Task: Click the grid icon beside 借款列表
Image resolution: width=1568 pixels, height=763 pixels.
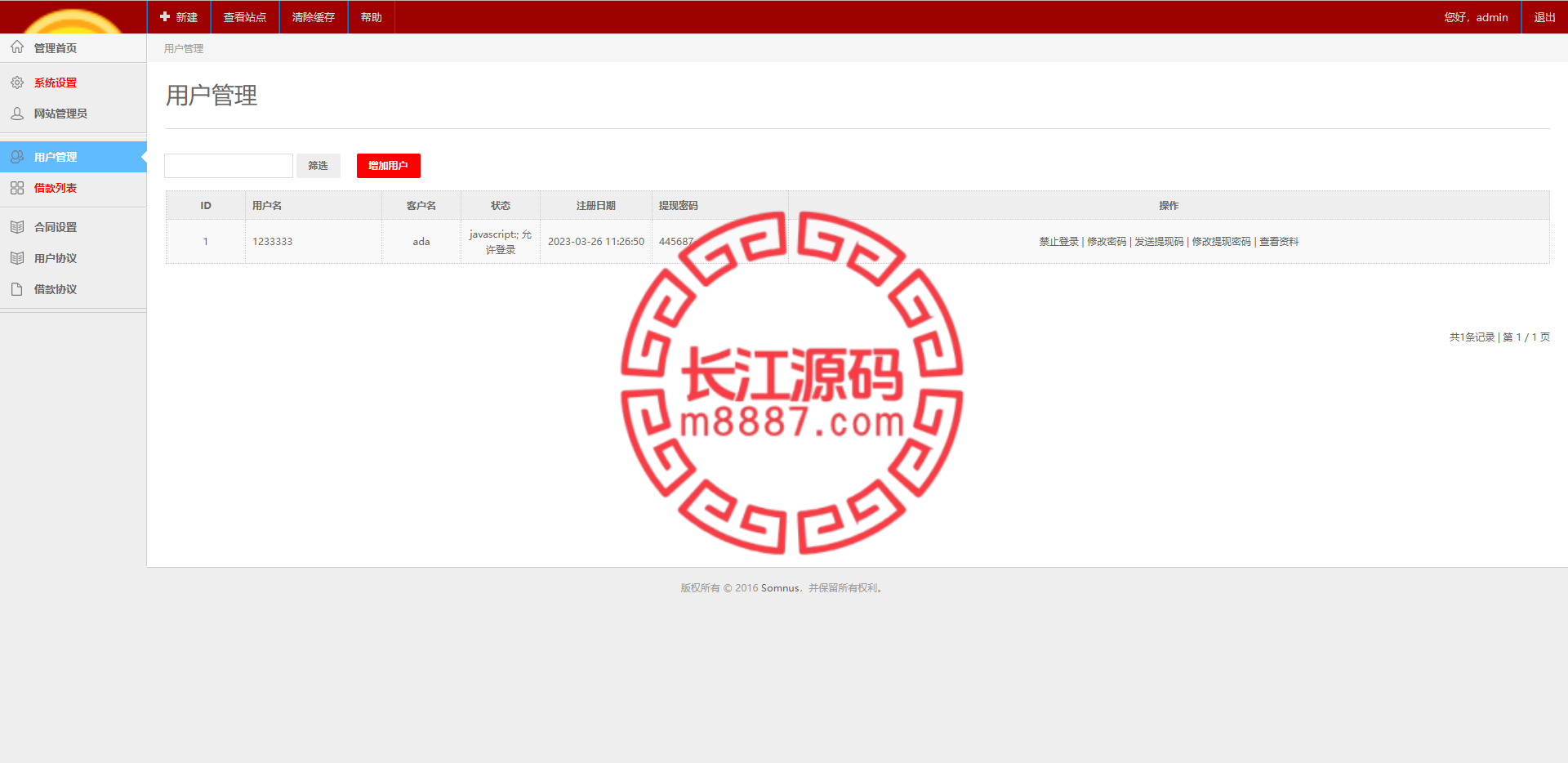Action: click(17, 188)
